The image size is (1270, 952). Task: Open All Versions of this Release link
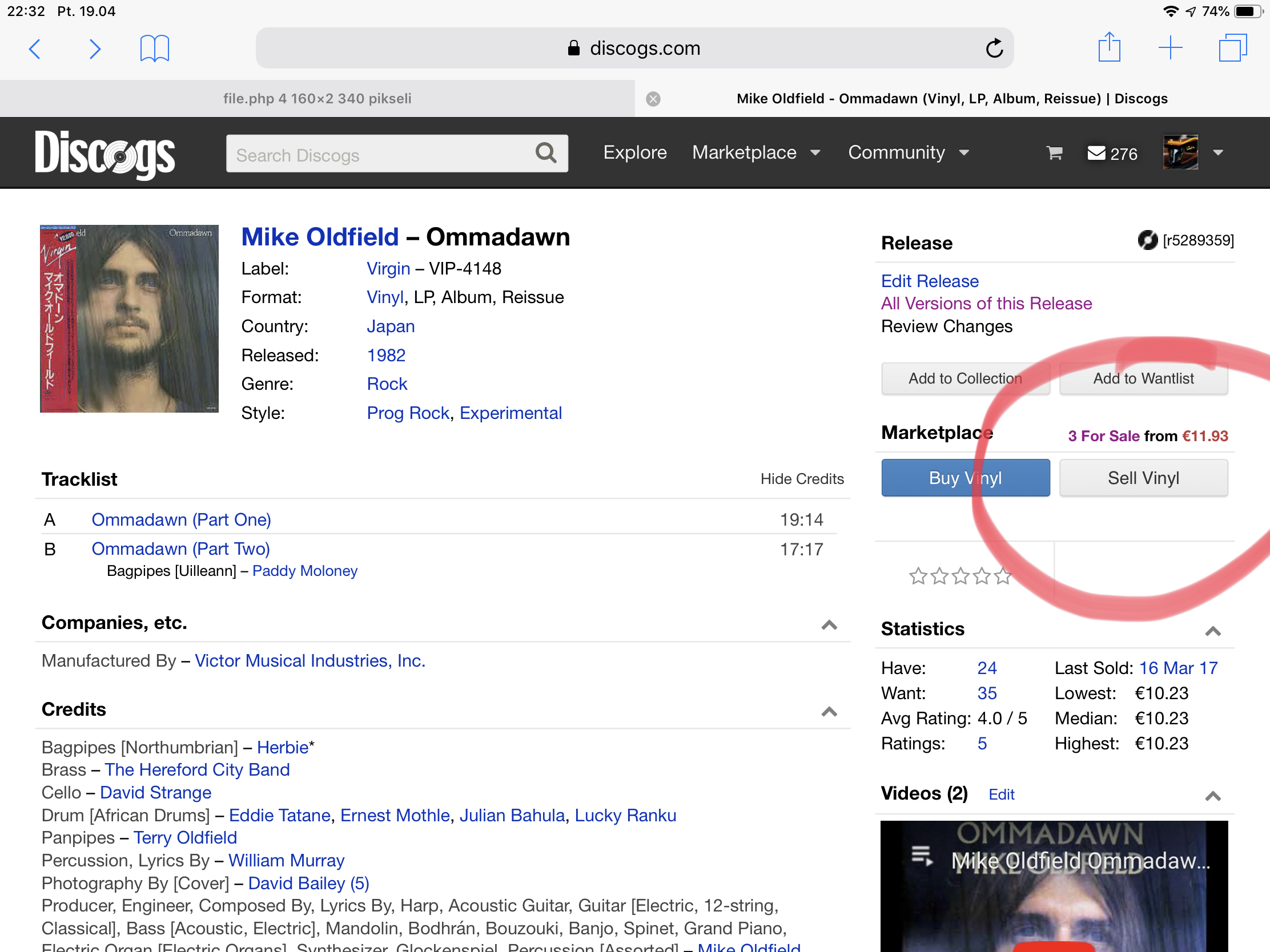(986, 304)
